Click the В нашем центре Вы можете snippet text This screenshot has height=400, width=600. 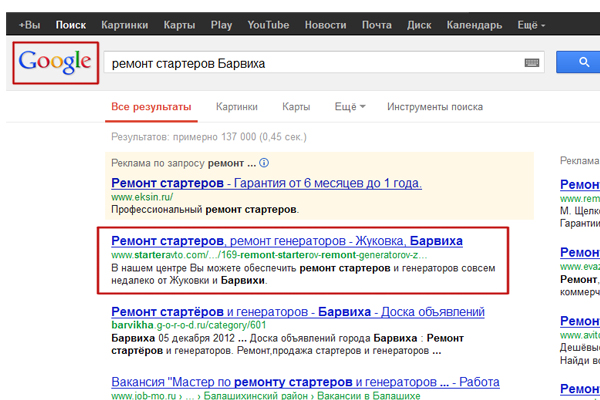point(303,274)
